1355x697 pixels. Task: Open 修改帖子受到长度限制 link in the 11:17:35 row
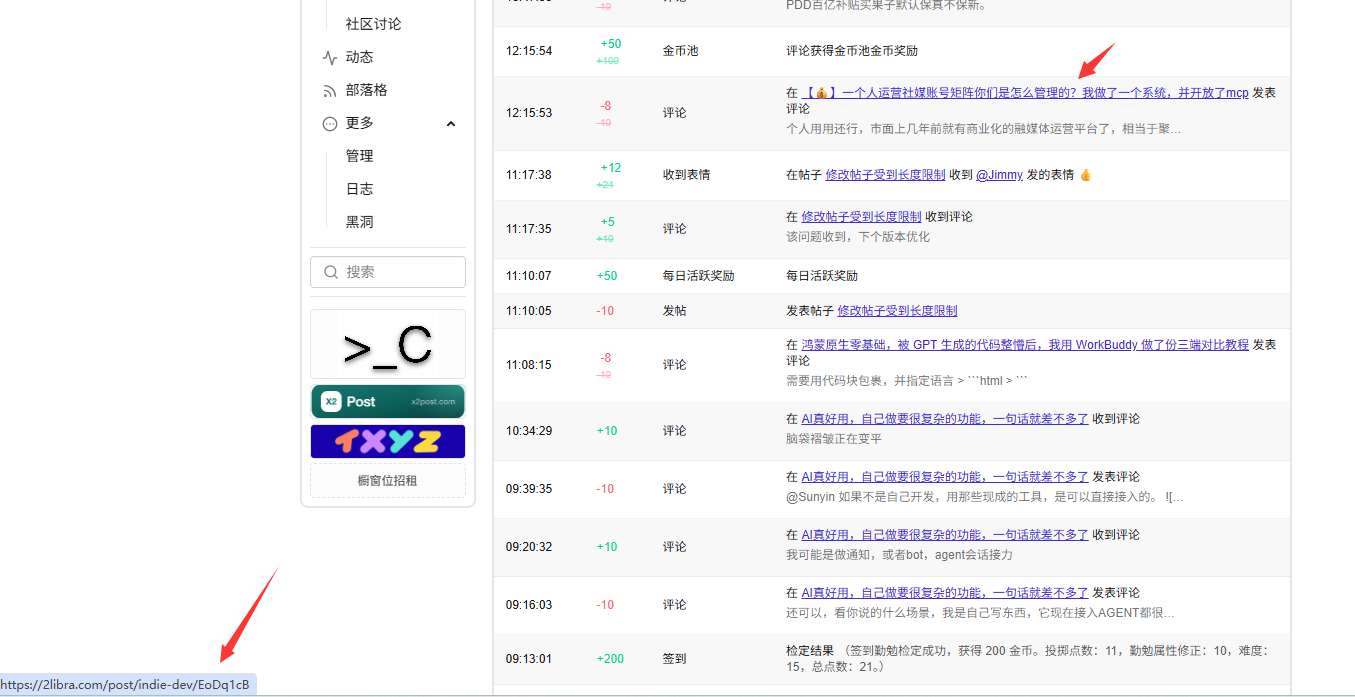pyautogui.click(x=861, y=217)
